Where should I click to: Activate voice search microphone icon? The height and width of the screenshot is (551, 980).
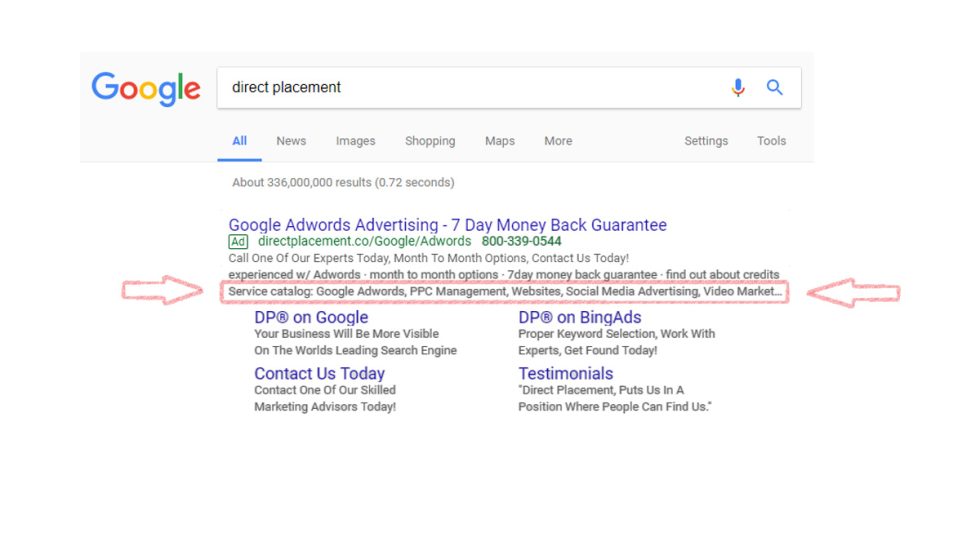click(x=738, y=87)
